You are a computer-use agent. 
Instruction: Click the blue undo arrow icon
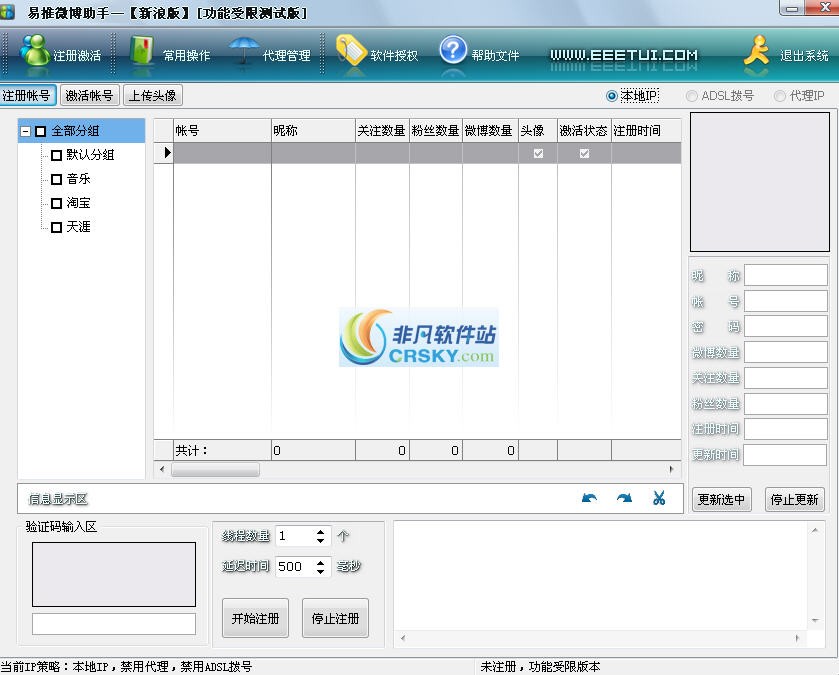(x=591, y=498)
